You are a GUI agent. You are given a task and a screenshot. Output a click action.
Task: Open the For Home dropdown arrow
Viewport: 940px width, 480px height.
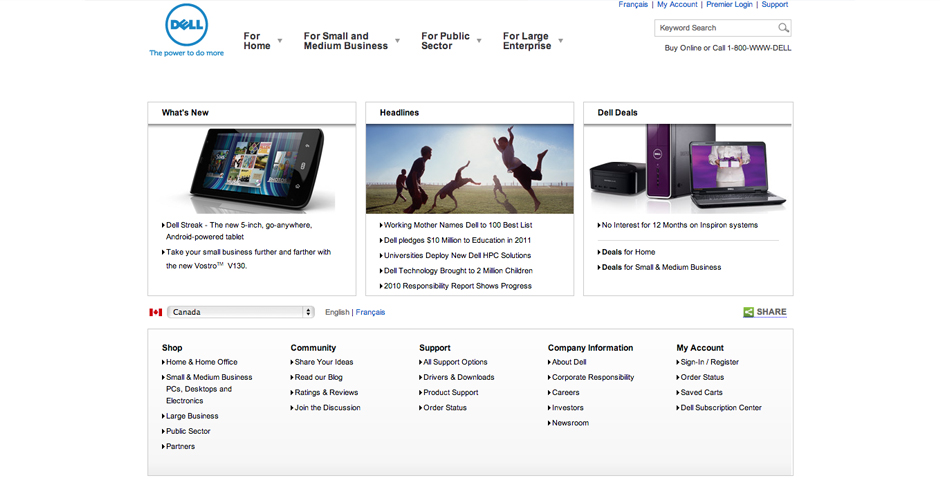279,41
